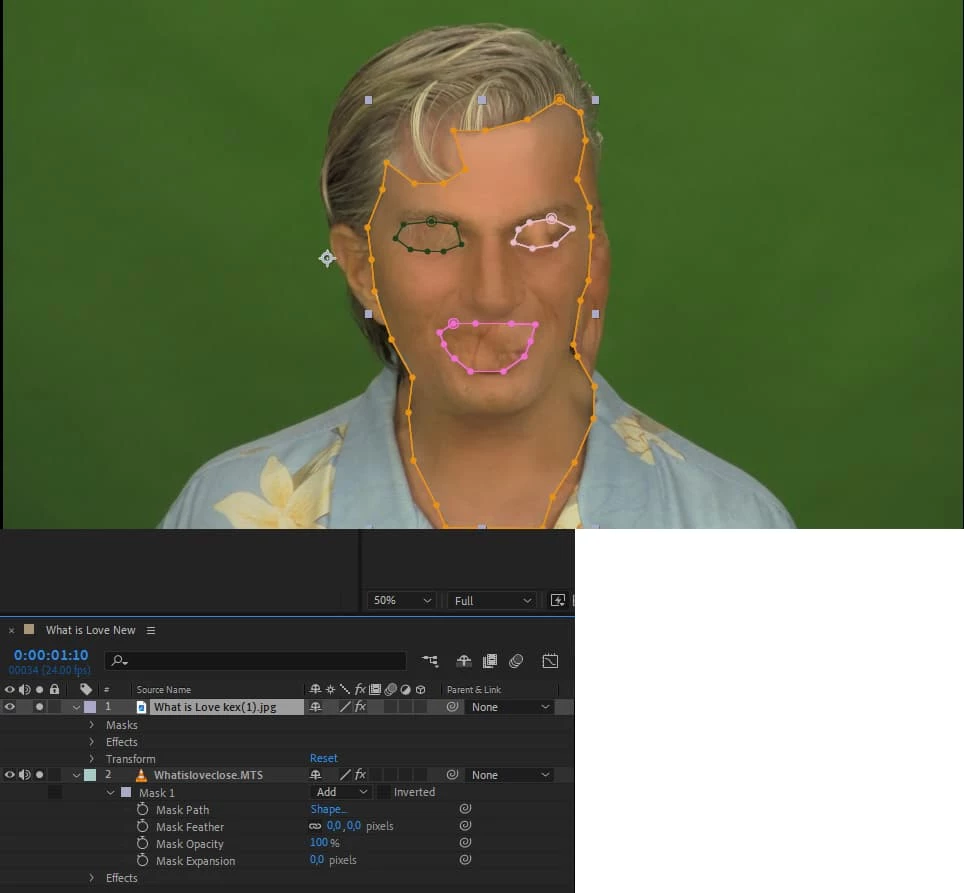Toggle Quality switch on layer 1
964x893 pixels.
[x=345, y=707]
